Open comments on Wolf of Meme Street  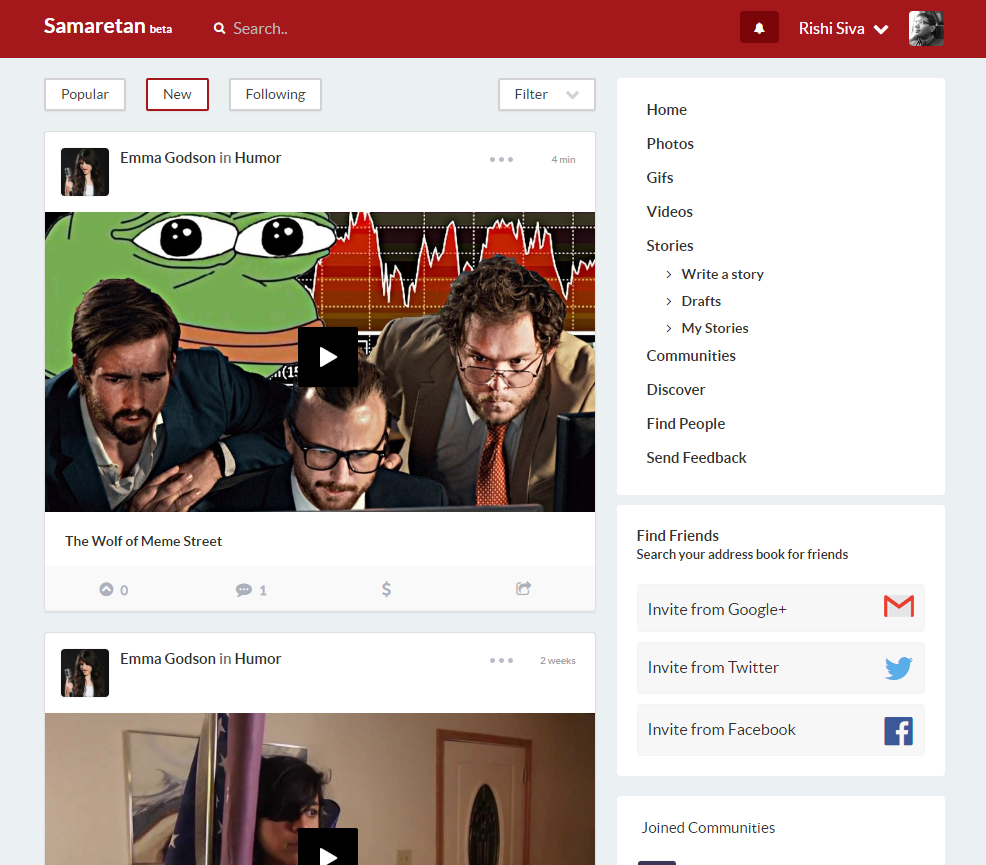pos(251,590)
